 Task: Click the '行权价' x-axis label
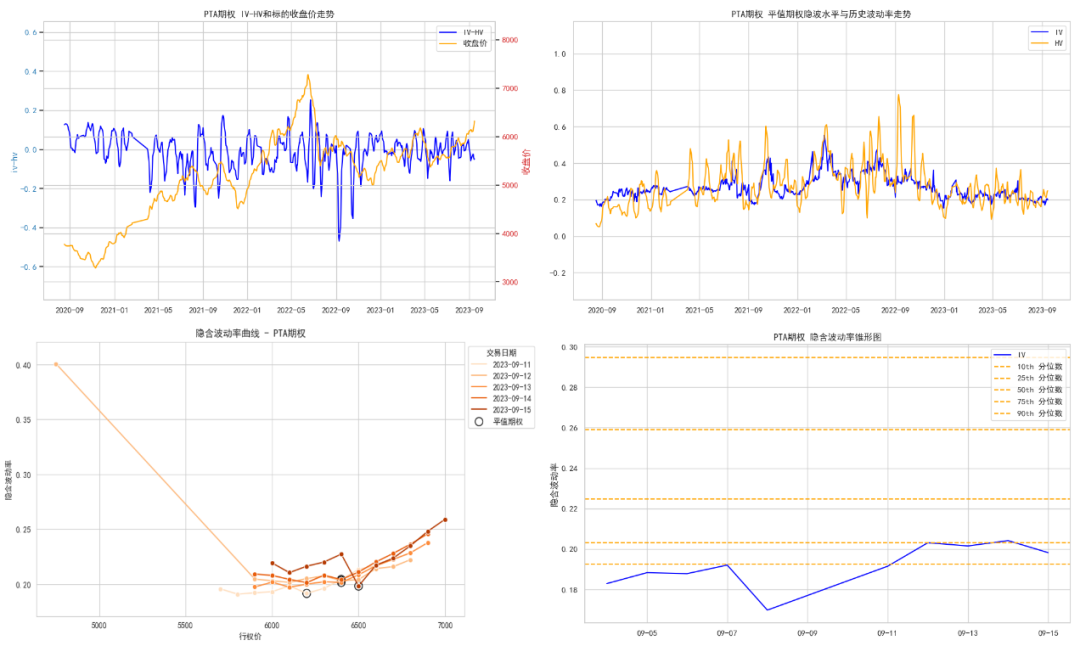pyautogui.click(x=251, y=636)
